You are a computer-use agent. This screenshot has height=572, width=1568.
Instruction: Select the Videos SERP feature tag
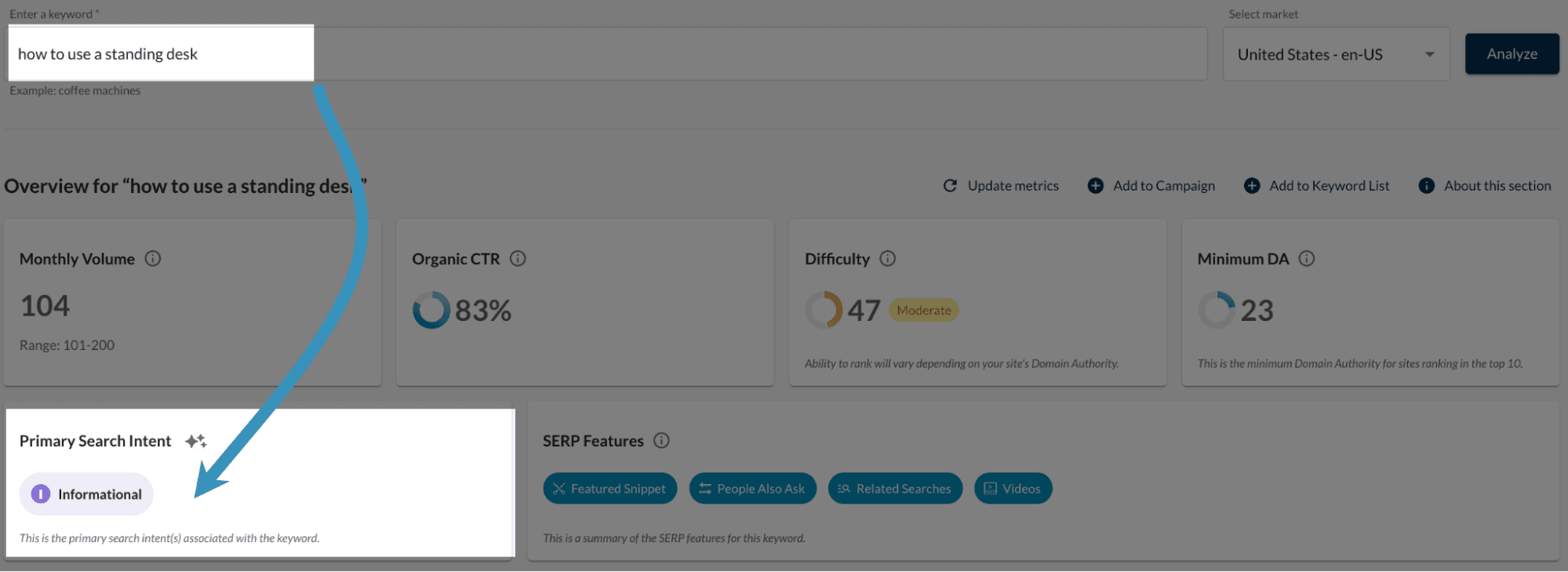tap(1013, 489)
